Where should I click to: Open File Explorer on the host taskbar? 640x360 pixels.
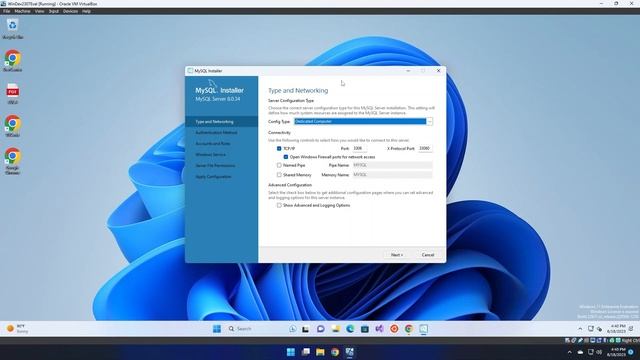[x=320, y=352]
